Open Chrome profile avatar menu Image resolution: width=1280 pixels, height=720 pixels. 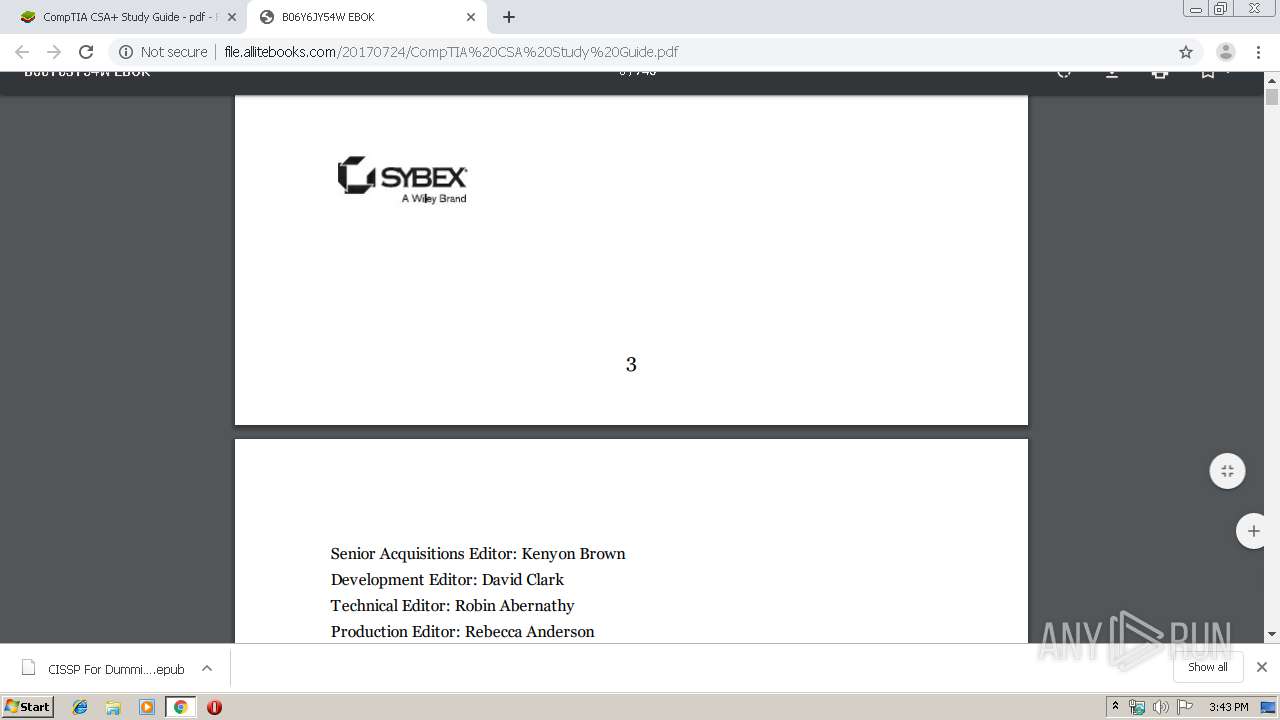[x=1225, y=52]
